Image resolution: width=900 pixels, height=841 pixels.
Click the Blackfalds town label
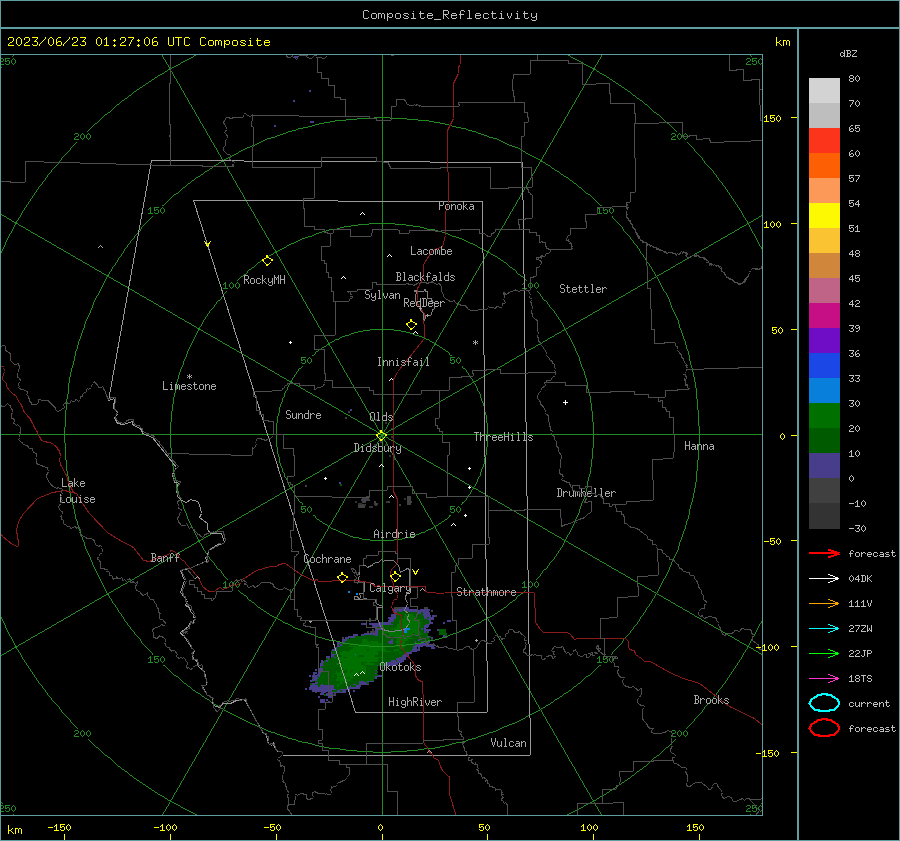(x=425, y=277)
